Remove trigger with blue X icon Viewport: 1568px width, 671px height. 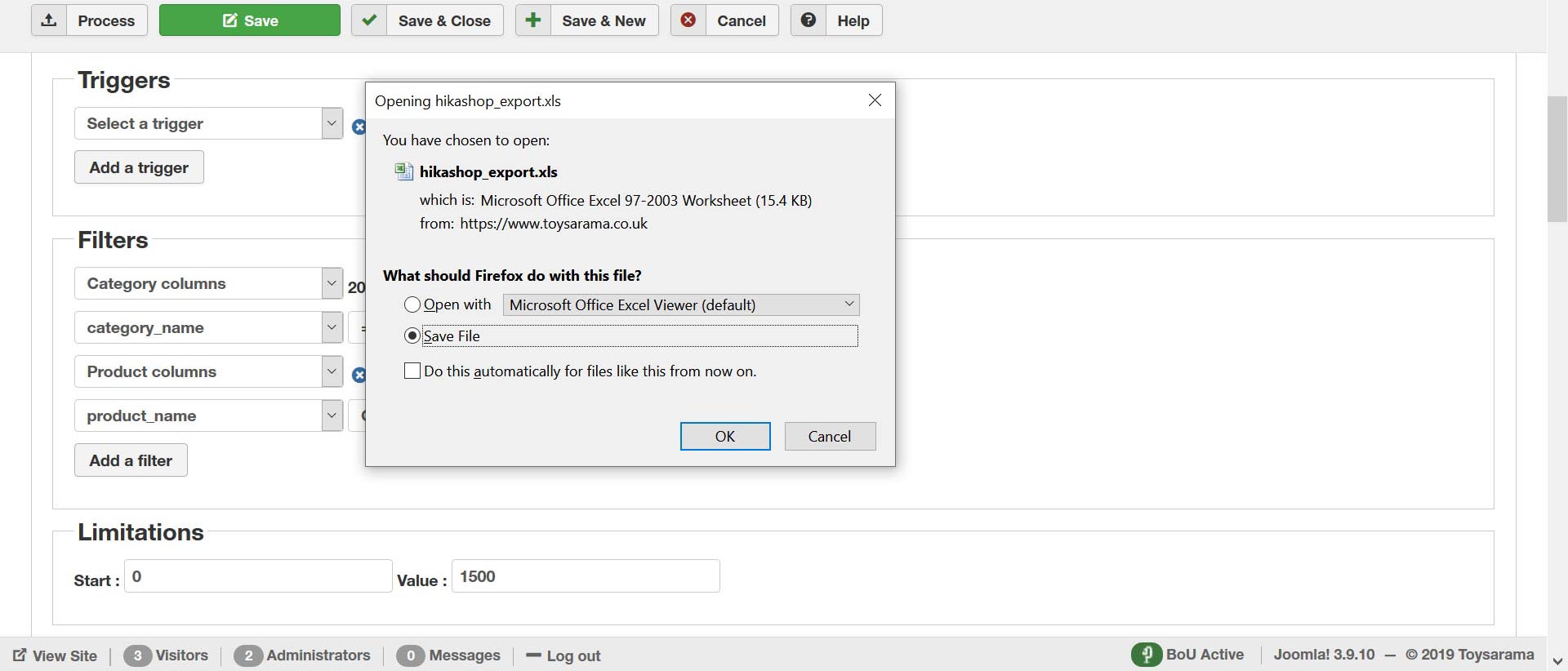pyautogui.click(x=359, y=127)
